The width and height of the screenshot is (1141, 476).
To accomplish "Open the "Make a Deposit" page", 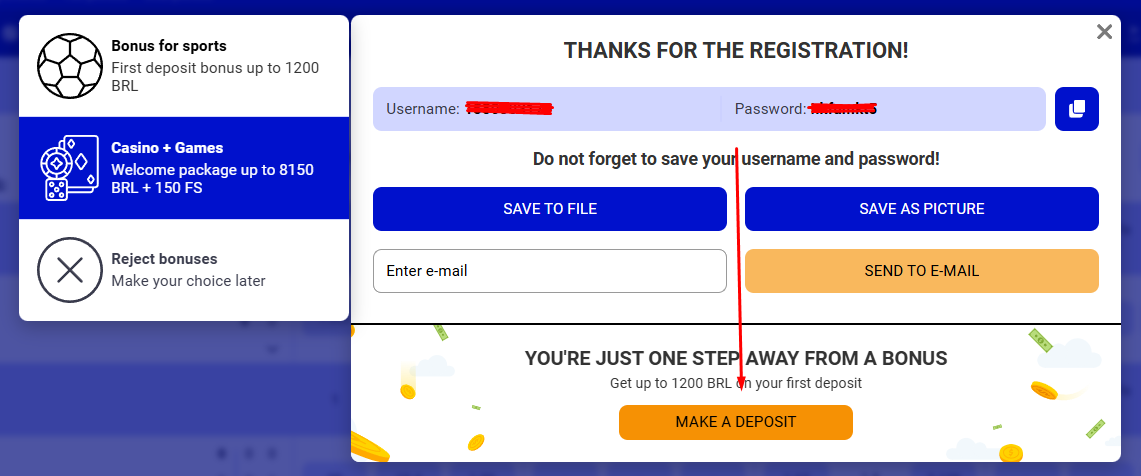I will click(x=735, y=422).
